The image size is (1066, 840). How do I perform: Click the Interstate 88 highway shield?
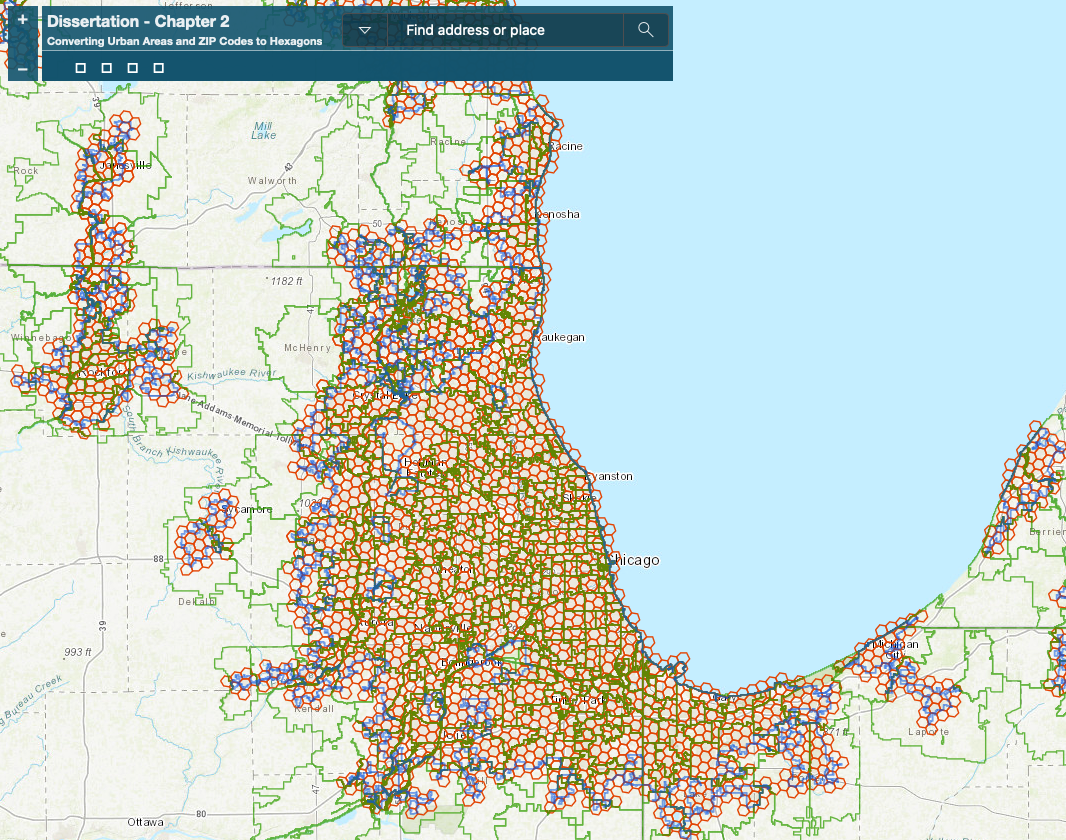[x=159, y=558]
